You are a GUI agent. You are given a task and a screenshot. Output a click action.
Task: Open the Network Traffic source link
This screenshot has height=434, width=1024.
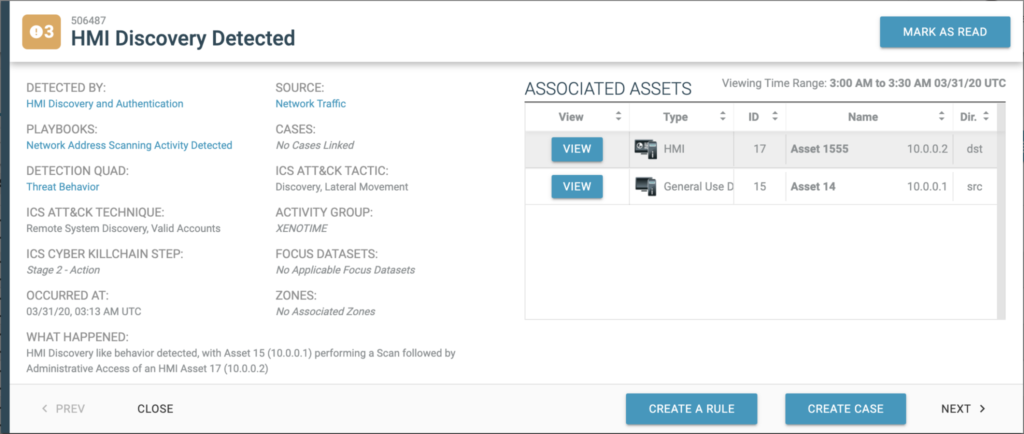(311, 104)
